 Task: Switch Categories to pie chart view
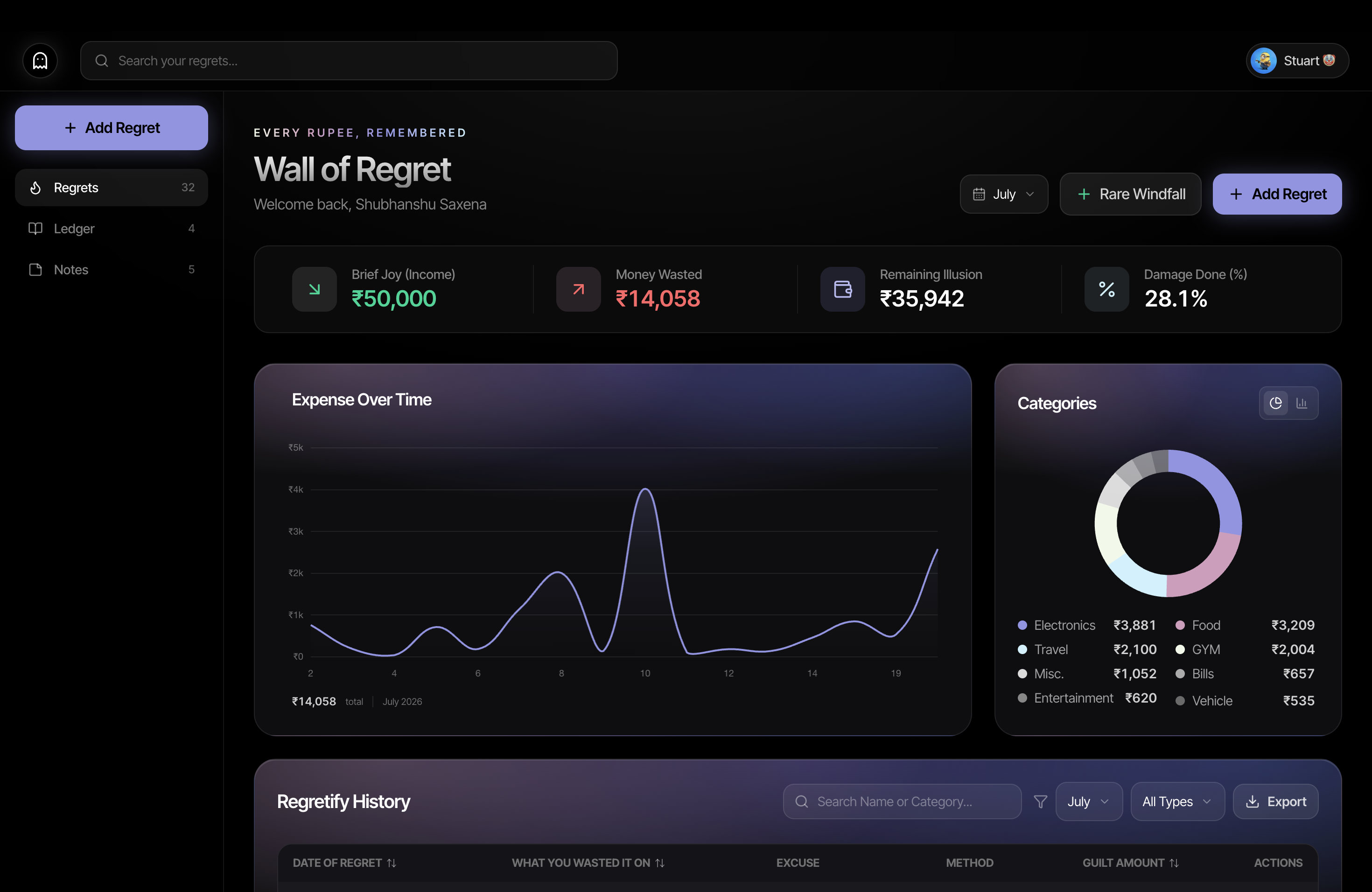[x=1276, y=403]
